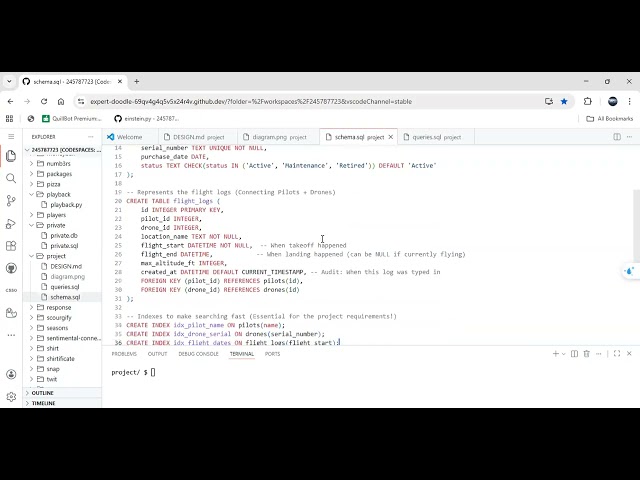Switch to the DESIGN.md tab
Screen dimensions: 640x480
pyautogui.click(x=198, y=137)
